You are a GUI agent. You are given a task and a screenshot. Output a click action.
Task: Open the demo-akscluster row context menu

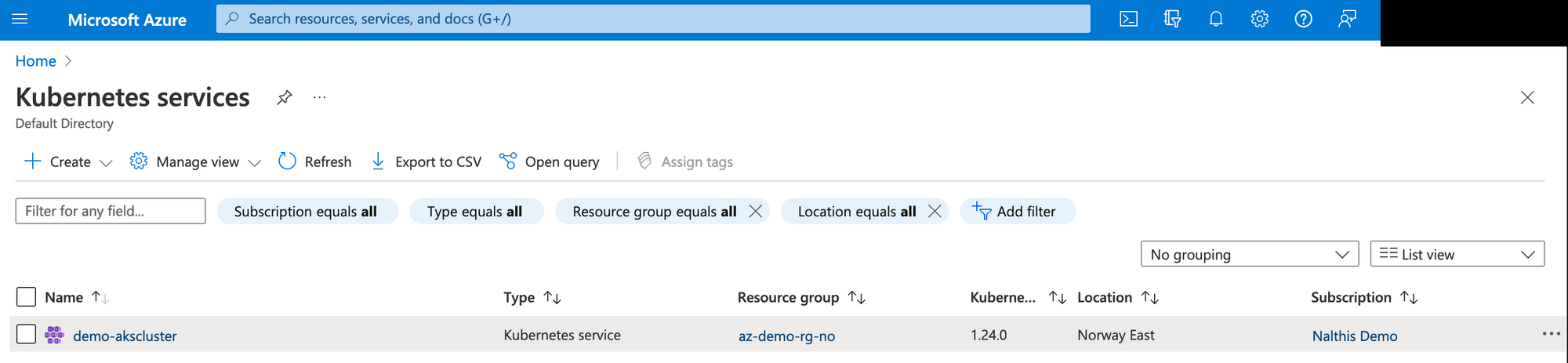(1551, 333)
